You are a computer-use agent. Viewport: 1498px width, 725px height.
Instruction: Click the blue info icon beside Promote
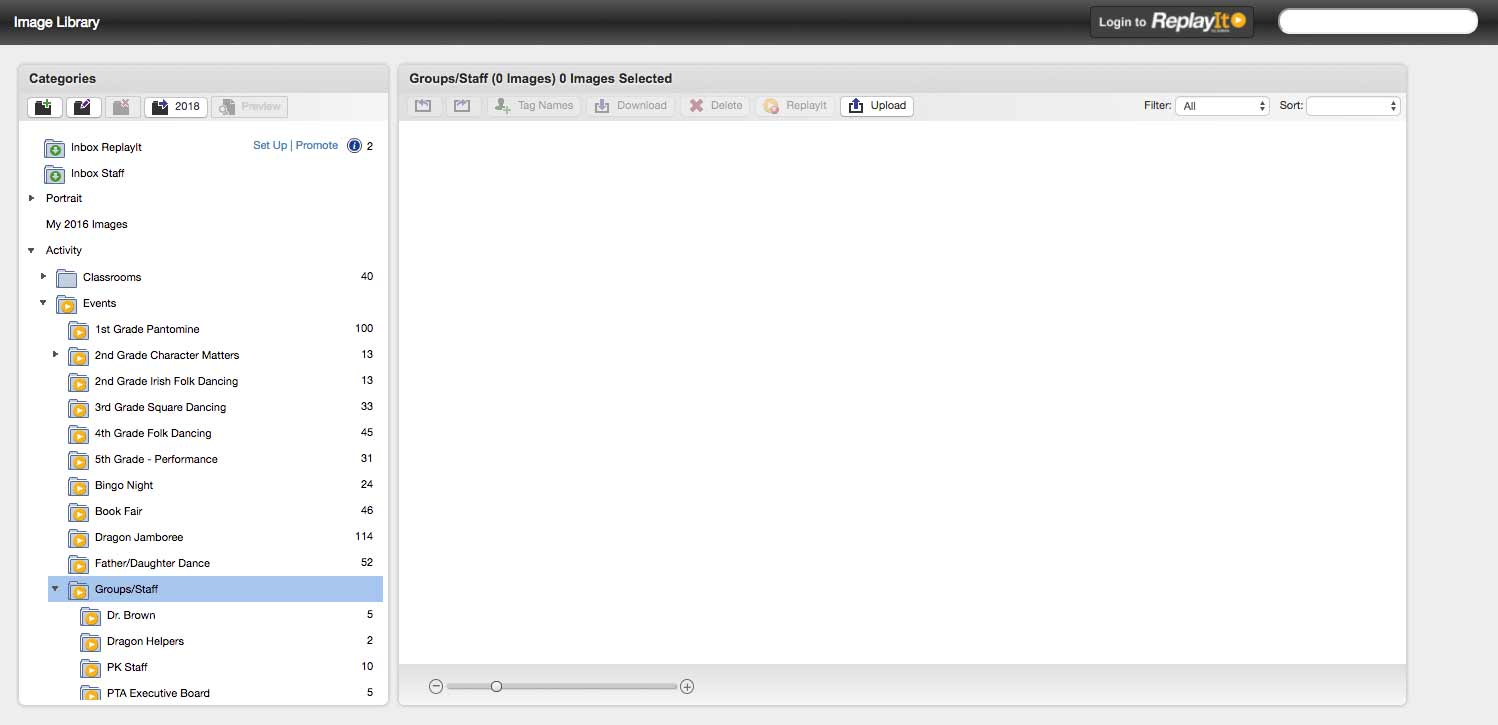coord(354,146)
